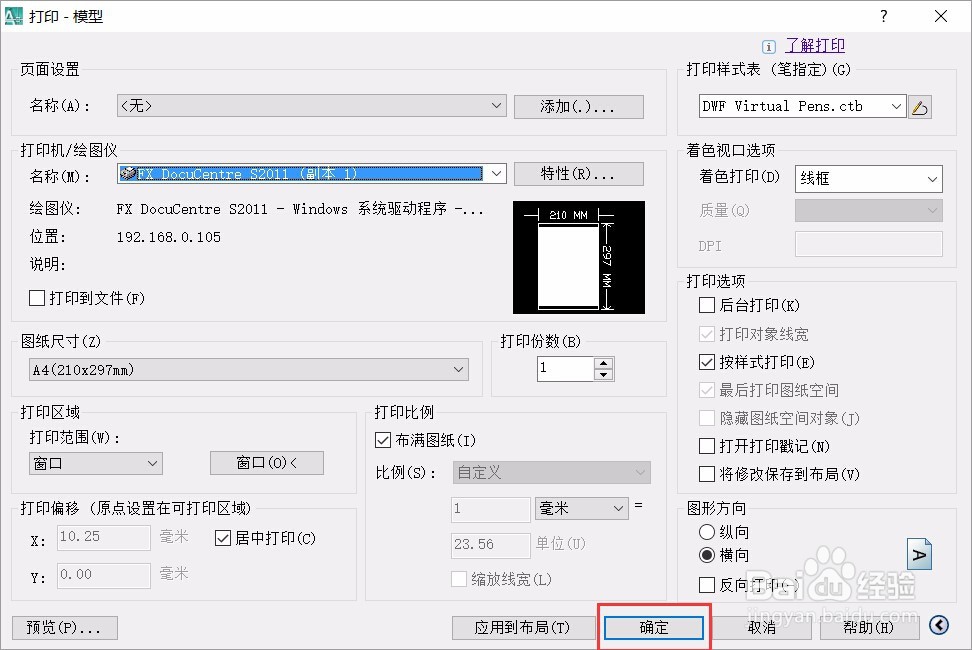The width and height of the screenshot is (972, 650).
Task: Increase print copies with up arrow
Action: coord(603,363)
